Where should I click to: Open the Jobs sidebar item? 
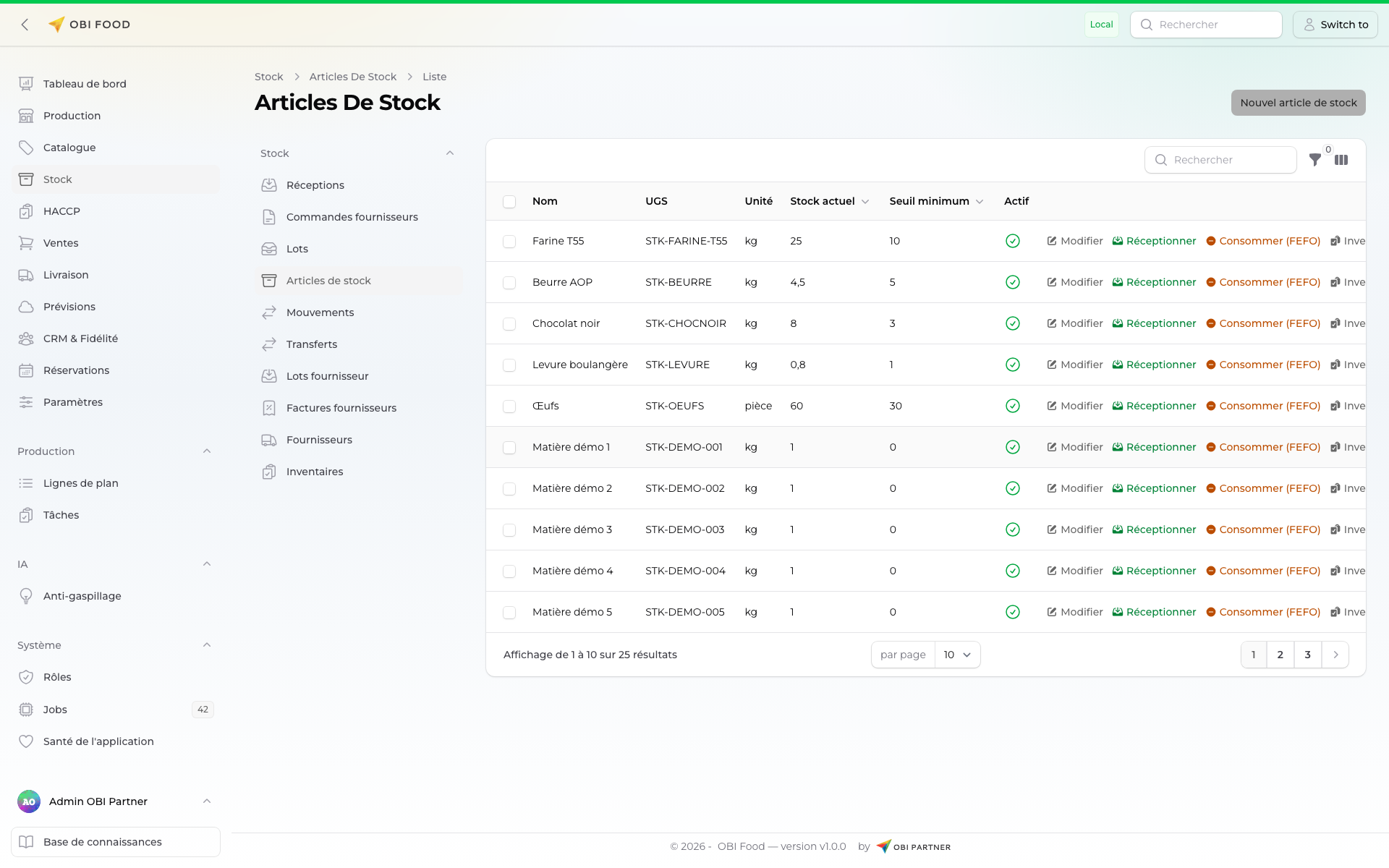coord(55,710)
